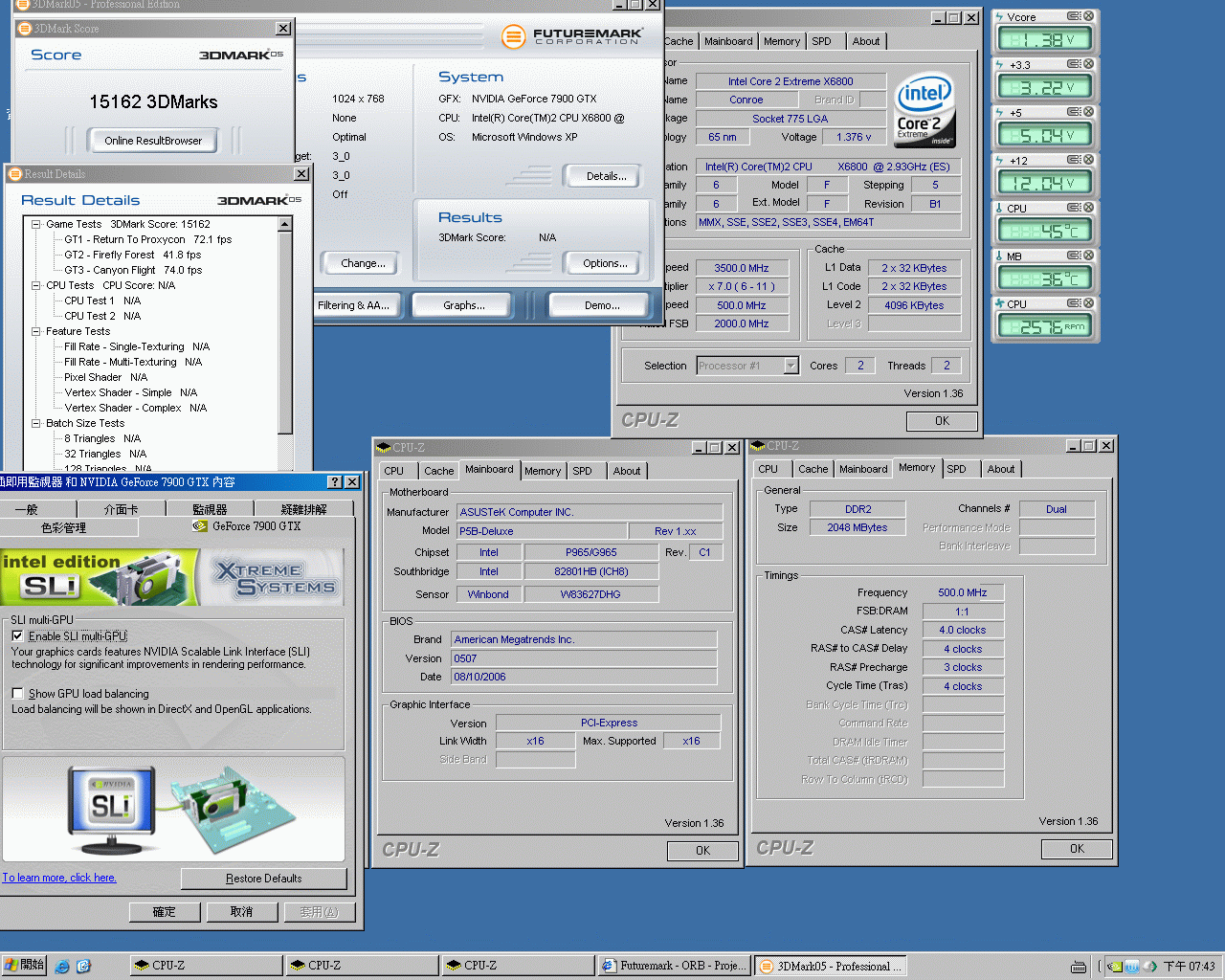Click the Intel Core 2 Extreme logo in CPU-Z
Viewport: 1225px width, 980px height.
tap(924, 111)
